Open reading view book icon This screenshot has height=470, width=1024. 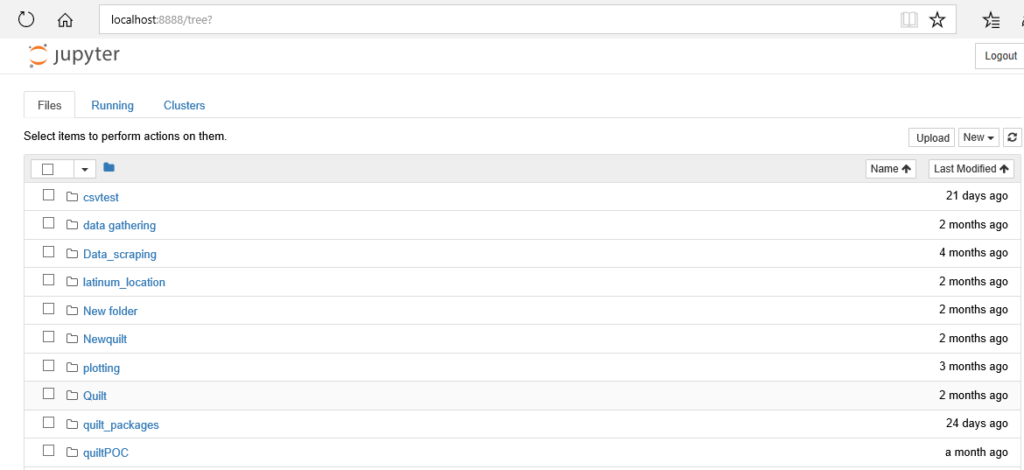908,20
